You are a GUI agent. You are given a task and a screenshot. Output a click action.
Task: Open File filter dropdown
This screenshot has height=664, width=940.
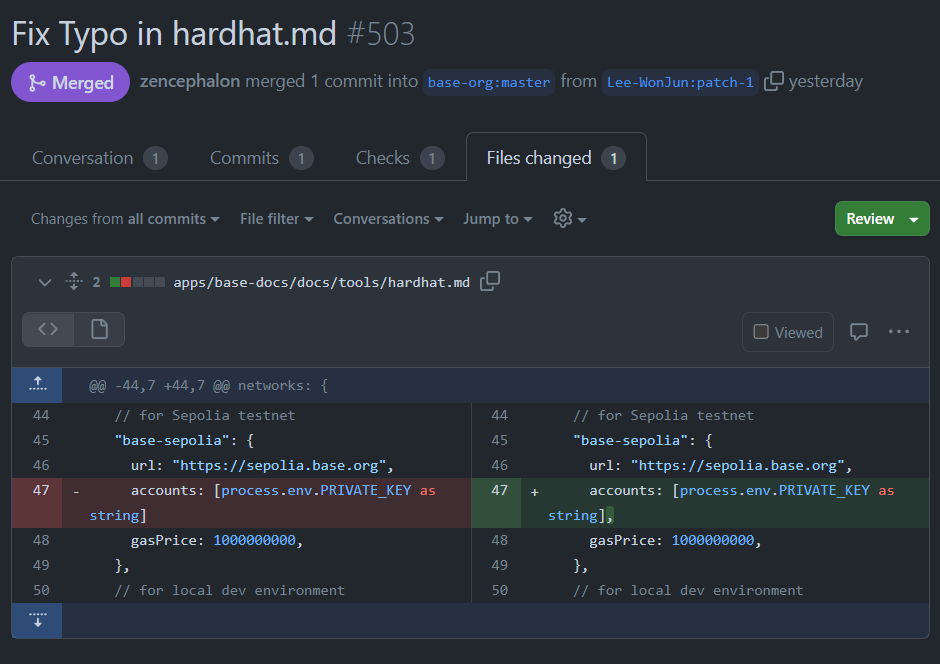(x=276, y=219)
